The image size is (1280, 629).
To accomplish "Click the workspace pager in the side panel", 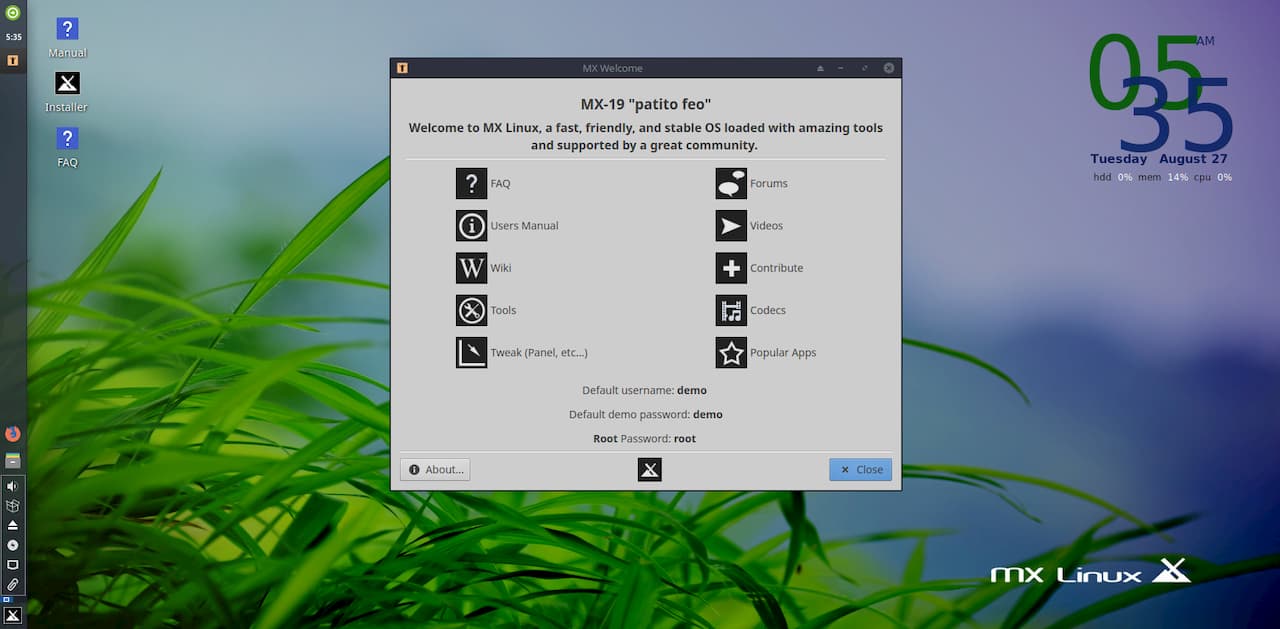I will click(x=5, y=599).
